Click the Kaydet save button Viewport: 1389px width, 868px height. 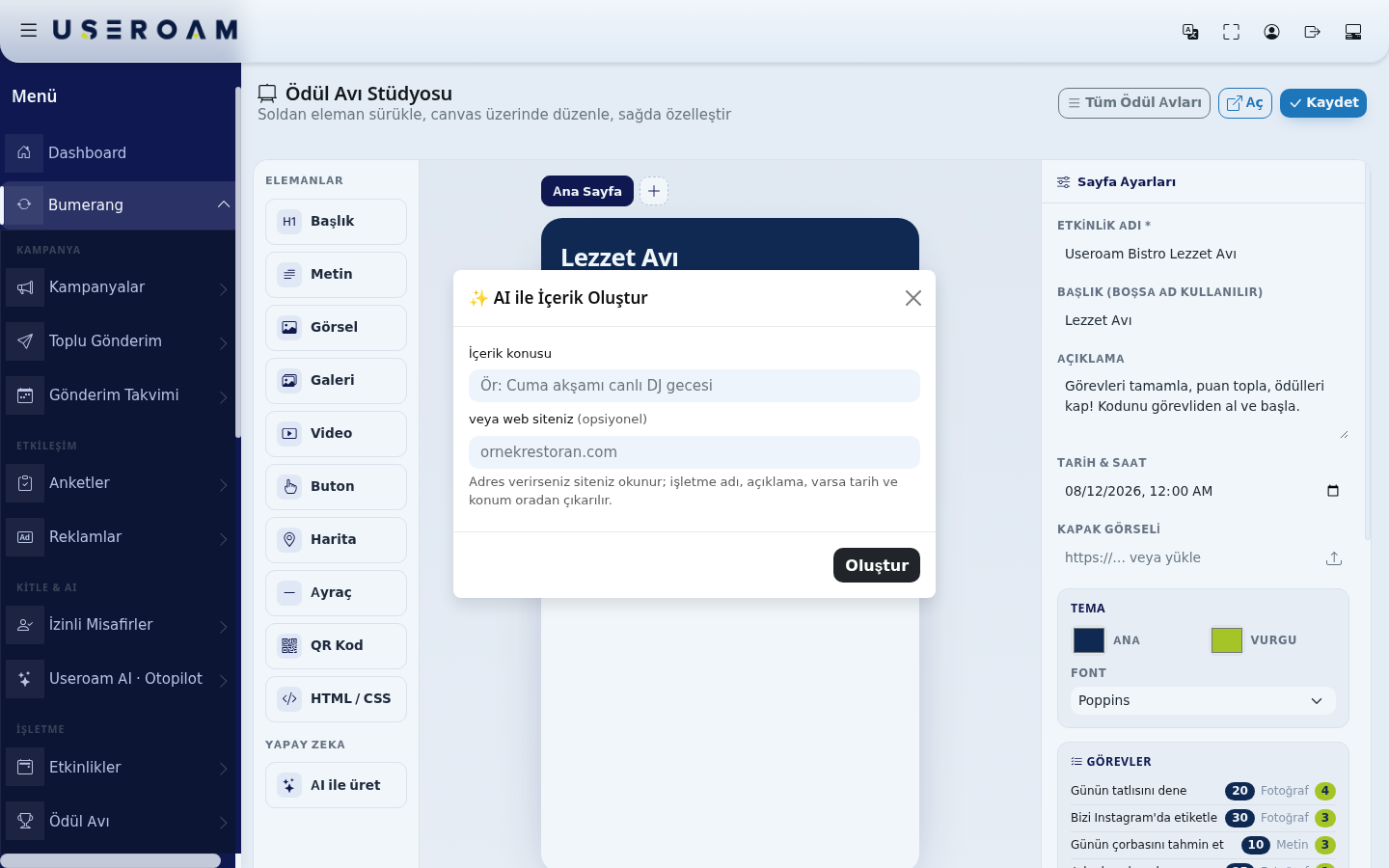pos(1323,103)
